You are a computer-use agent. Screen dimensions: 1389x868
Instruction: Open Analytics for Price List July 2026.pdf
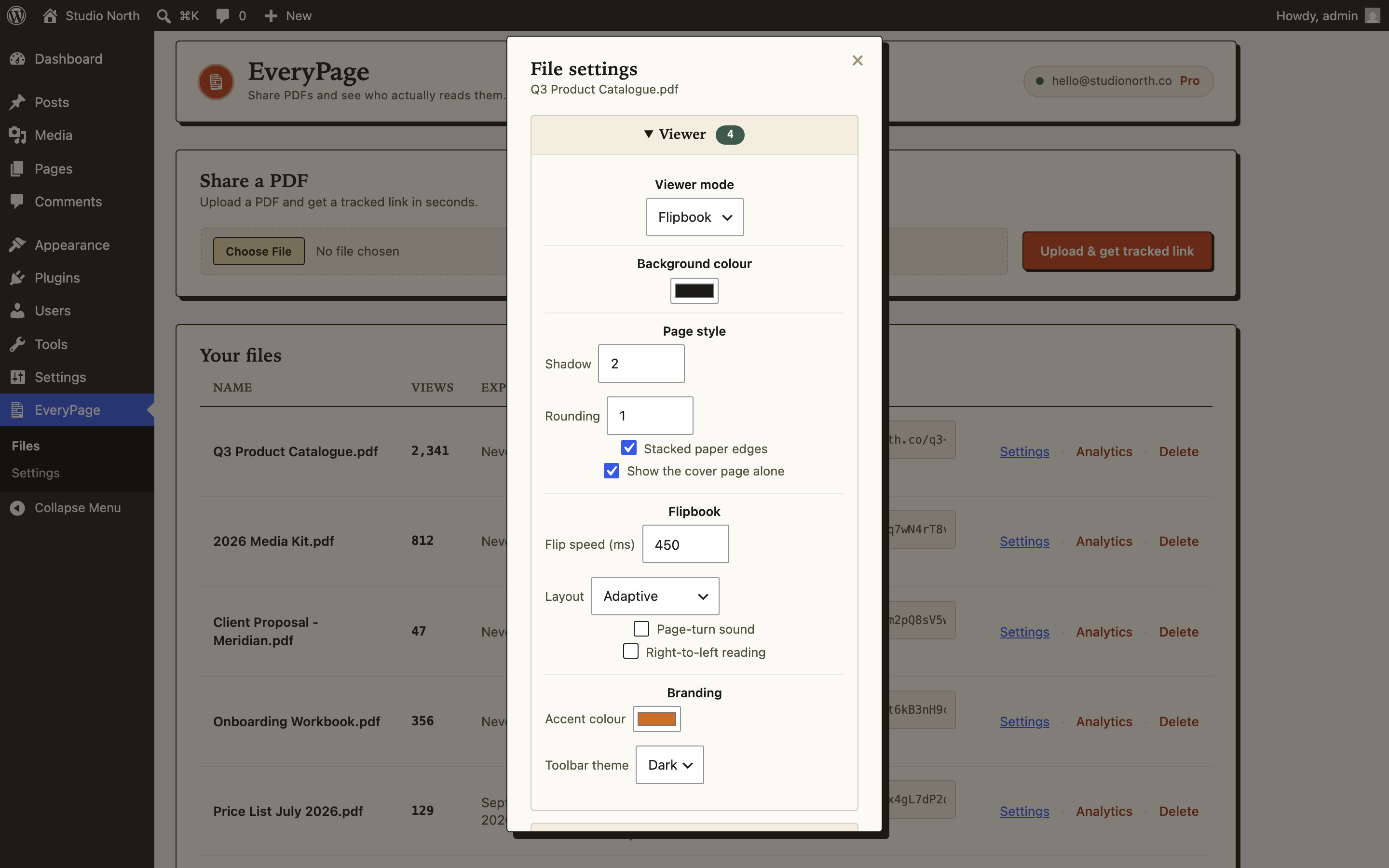[x=1104, y=811]
